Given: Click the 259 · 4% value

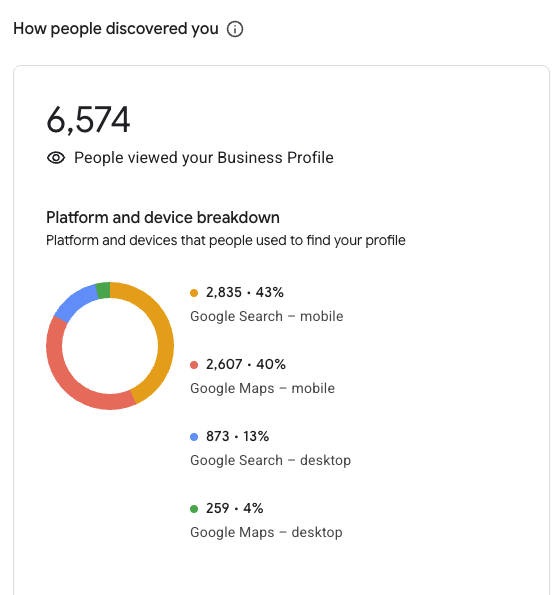Looking at the screenshot, I should pyautogui.click(x=235, y=508).
